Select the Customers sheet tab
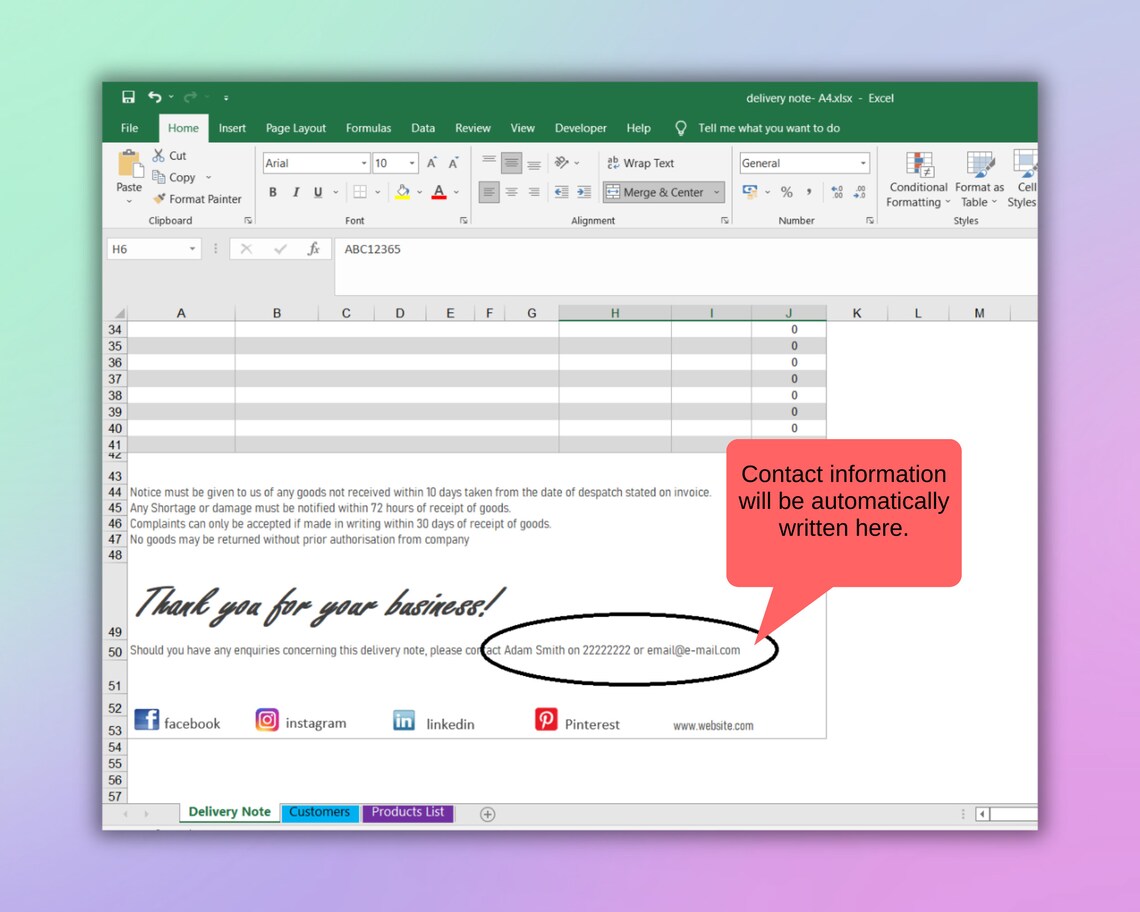 coord(320,812)
